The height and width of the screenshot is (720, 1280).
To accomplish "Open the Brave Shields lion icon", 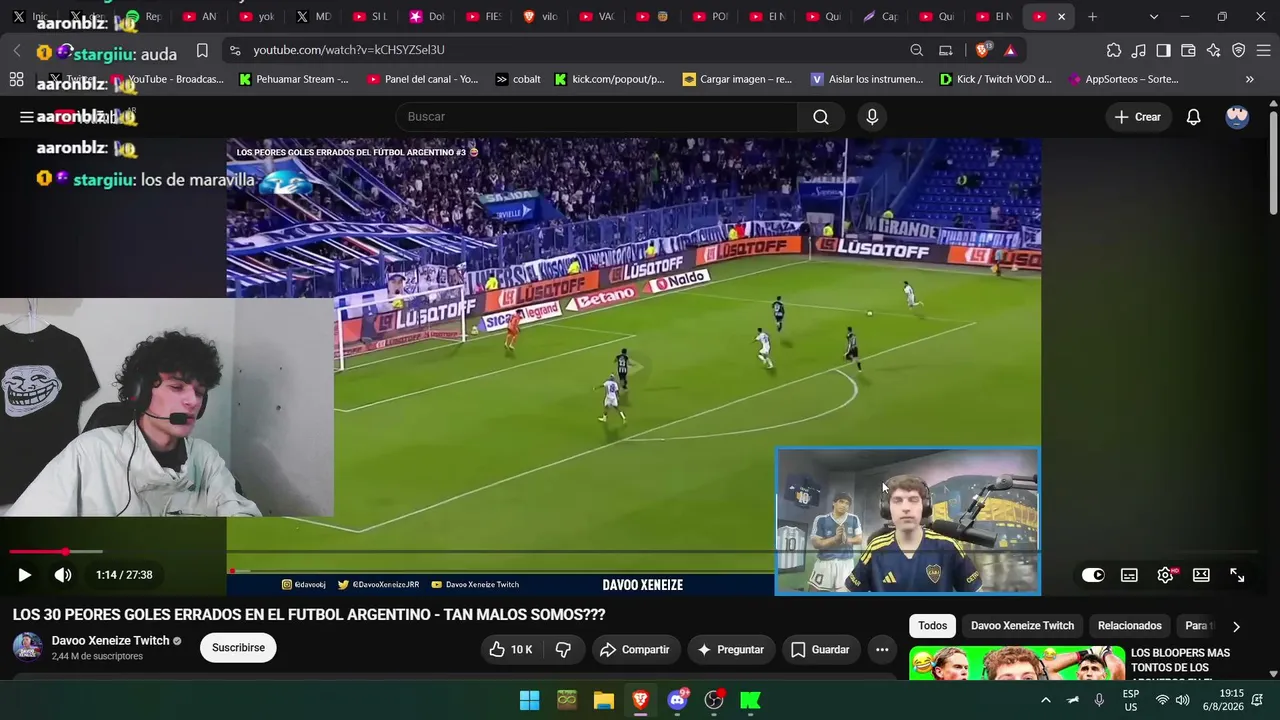I will coord(983,50).
